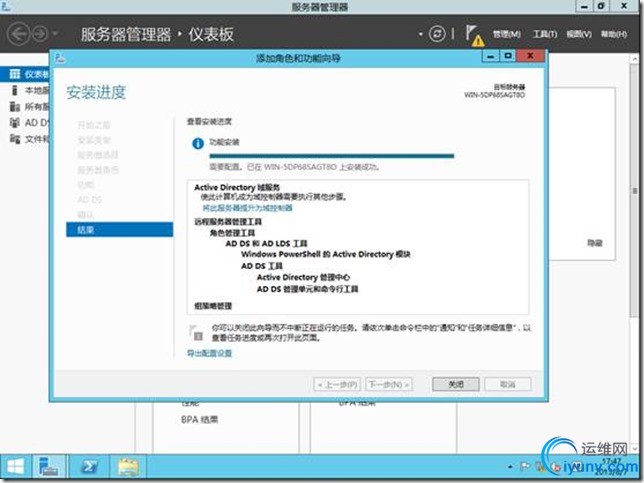The width and height of the screenshot is (644, 483).
Task: Click BPA 结果 in dashboard tile
Action: pyautogui.click(x=200, y=419)
